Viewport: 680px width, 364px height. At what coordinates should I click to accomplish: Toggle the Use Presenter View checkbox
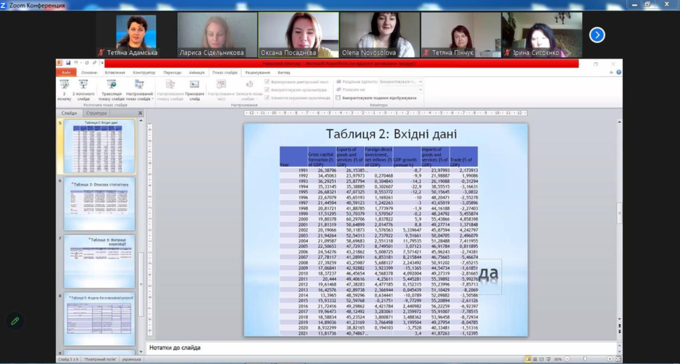point(338,98)
